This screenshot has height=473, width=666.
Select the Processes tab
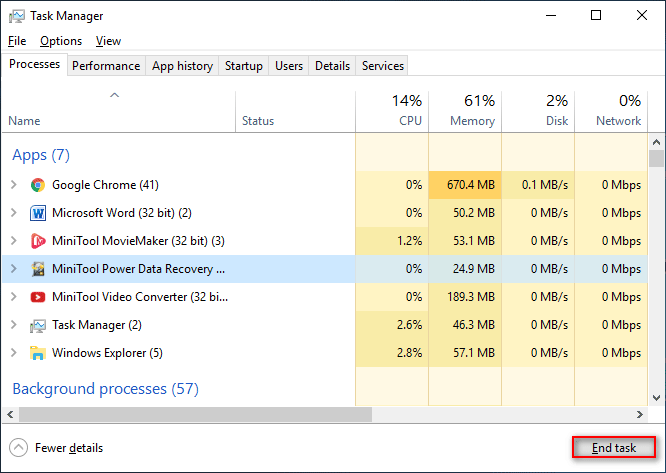(x=34, y=64)
